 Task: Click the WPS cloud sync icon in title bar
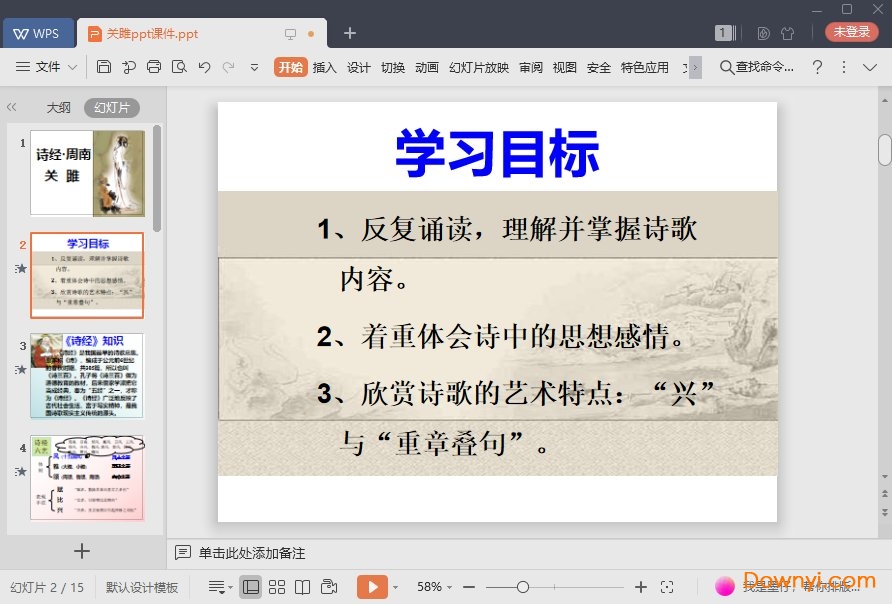[x=763, y=34]
